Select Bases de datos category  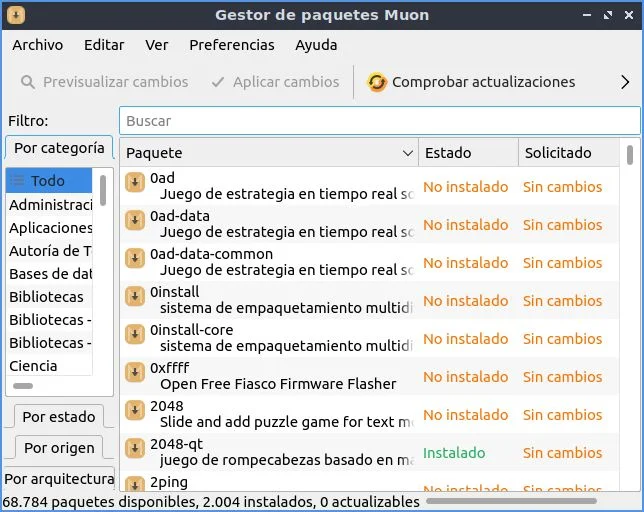pos(50,273)
